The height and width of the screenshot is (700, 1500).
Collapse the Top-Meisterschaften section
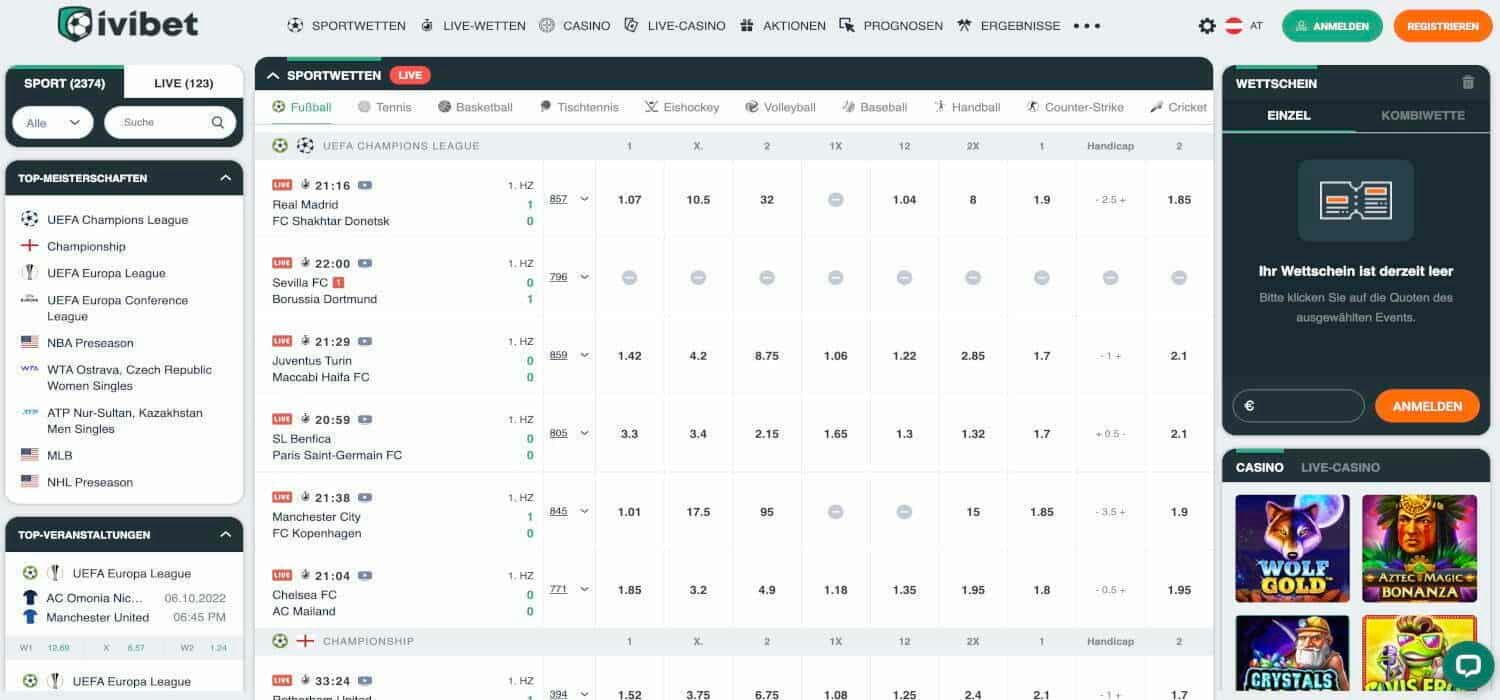tap(226, 178)
